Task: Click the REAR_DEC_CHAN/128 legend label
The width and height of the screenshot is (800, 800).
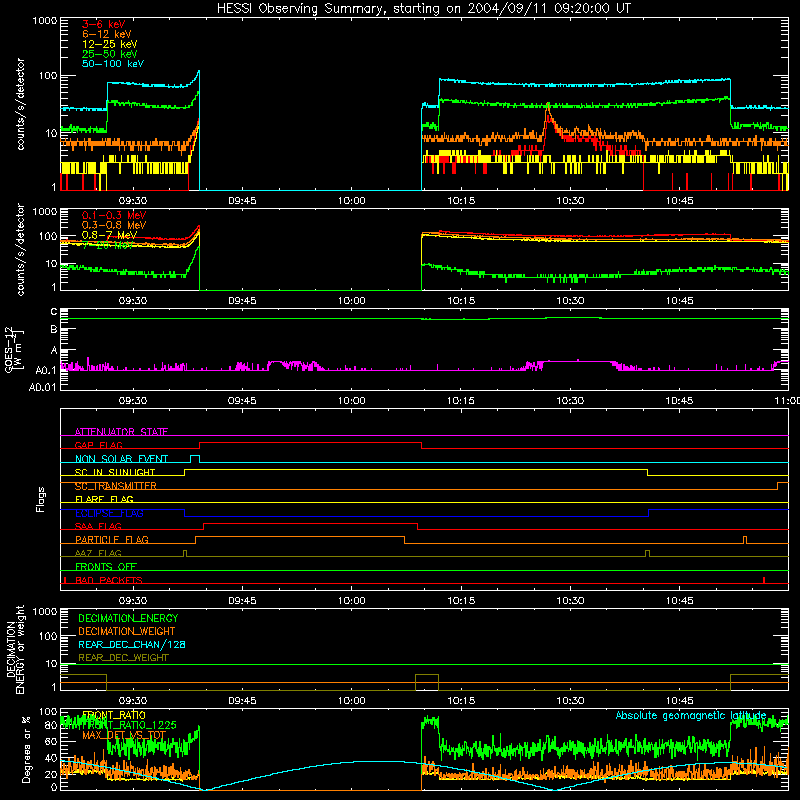Action: pyautogui.click(x=132, y=644)
